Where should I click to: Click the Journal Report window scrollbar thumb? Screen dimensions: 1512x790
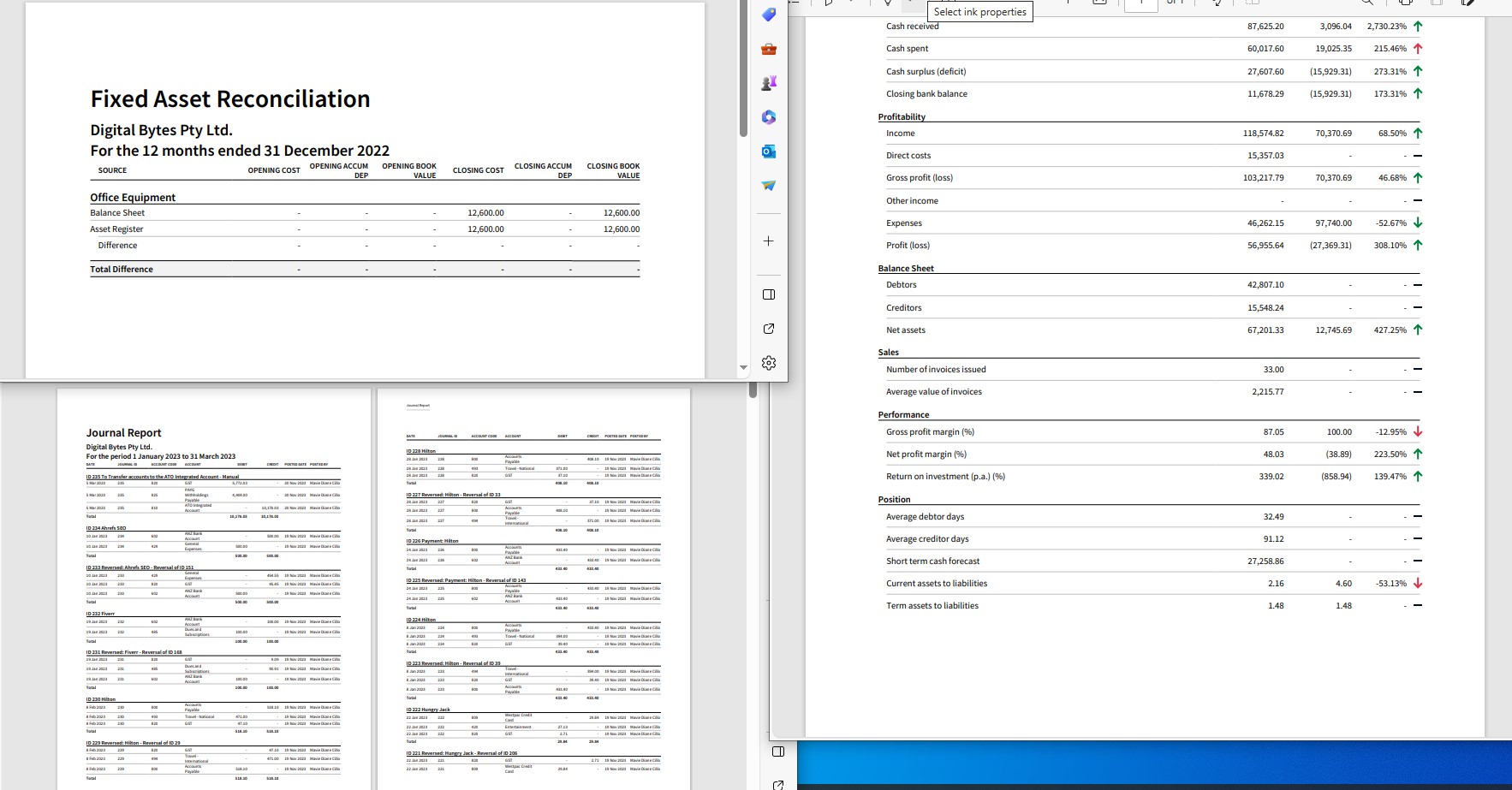pyautogui.click(x=753, y=390)
